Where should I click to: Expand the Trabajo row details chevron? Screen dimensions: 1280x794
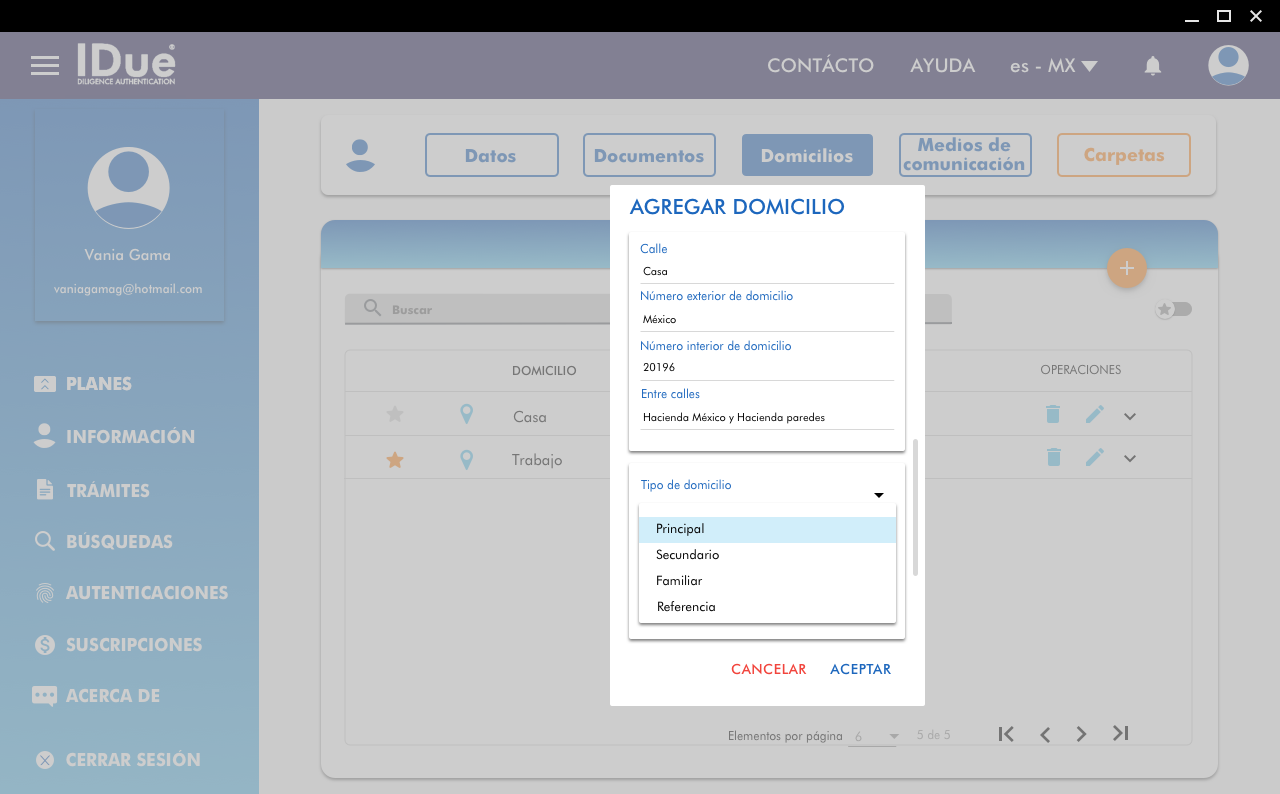[x=1130, y=459]
